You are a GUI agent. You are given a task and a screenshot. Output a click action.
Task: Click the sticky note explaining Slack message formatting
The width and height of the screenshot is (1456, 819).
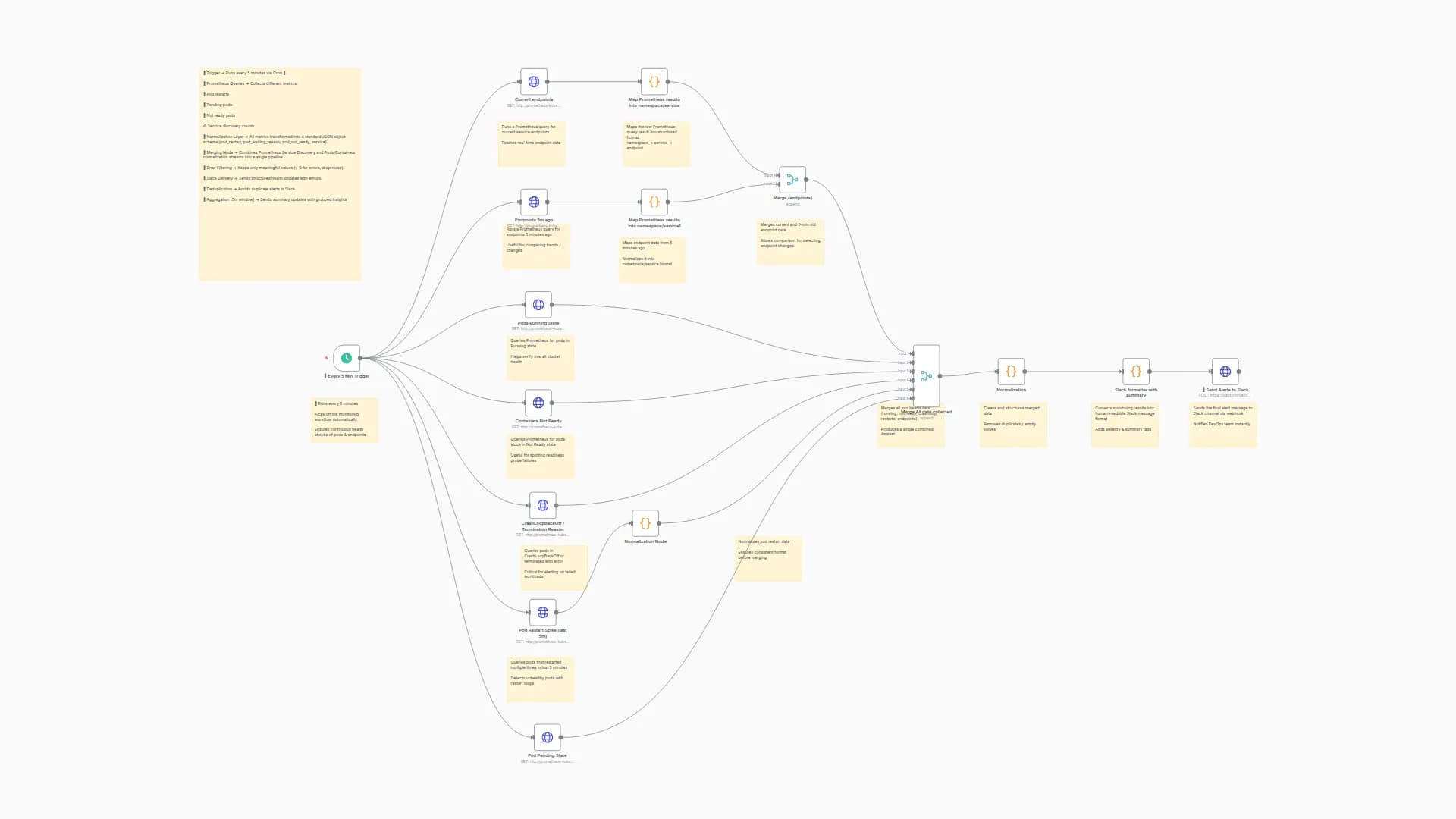pyautogui.click(x=1125, y=423)
